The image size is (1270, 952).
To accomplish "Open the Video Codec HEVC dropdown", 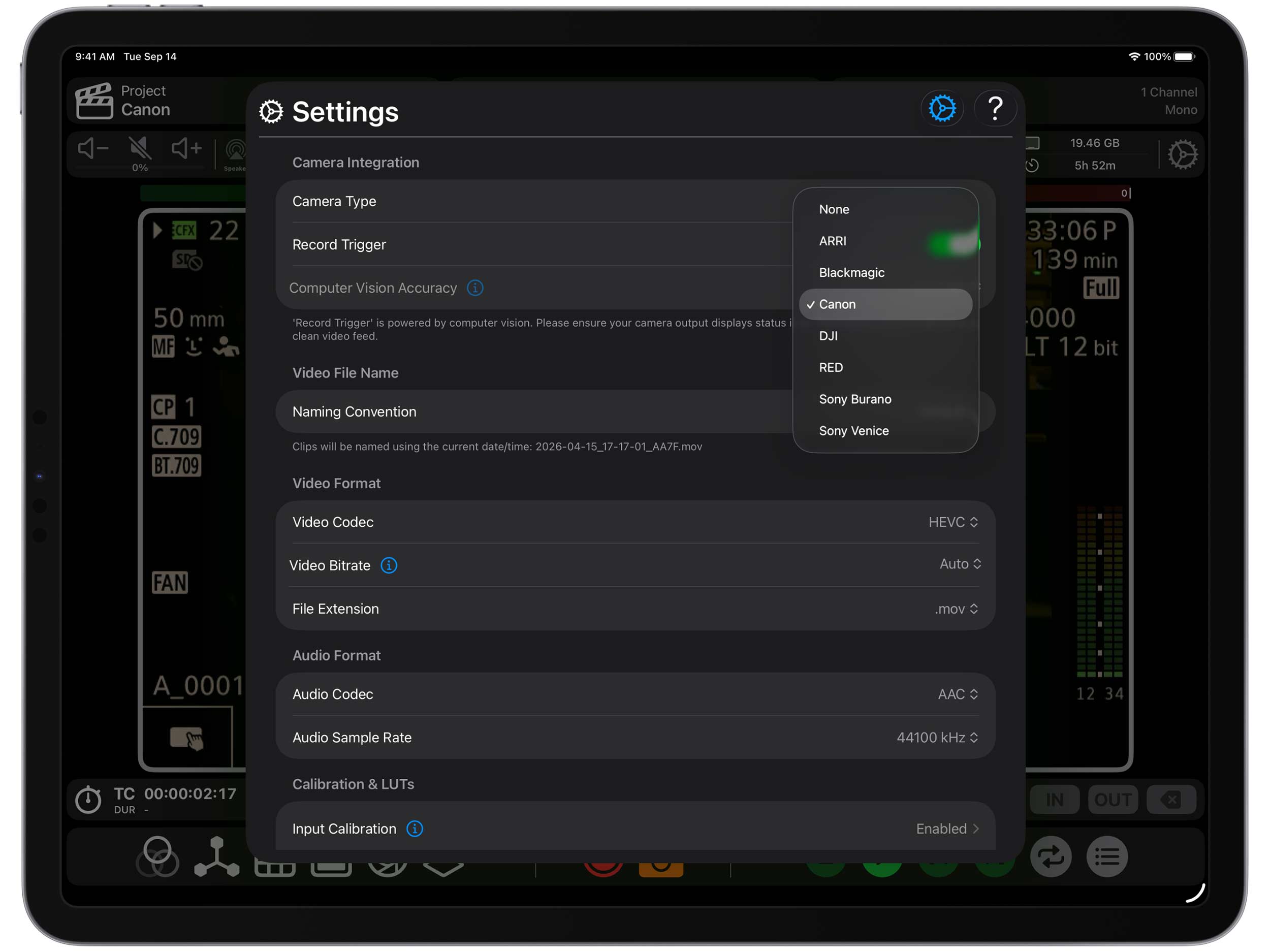I will (x=952, y=522).
